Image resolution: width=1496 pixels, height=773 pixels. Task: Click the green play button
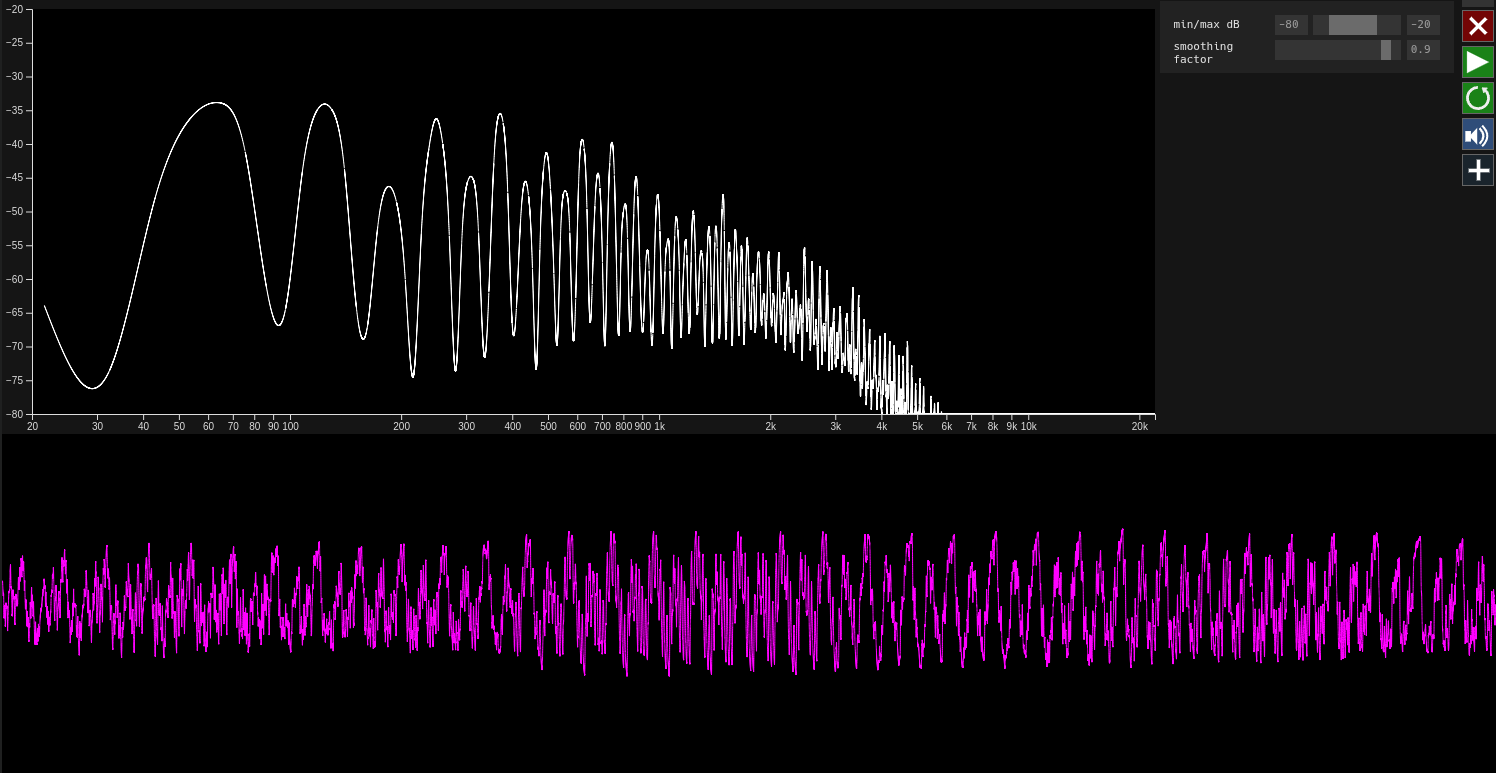pos(1478,62)
